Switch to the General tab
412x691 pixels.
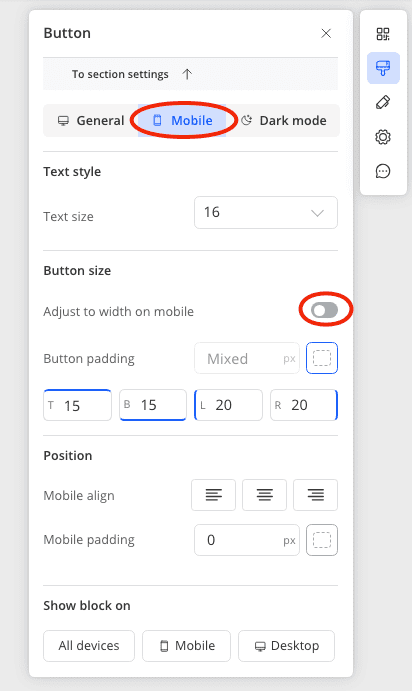tap(91, 120)
